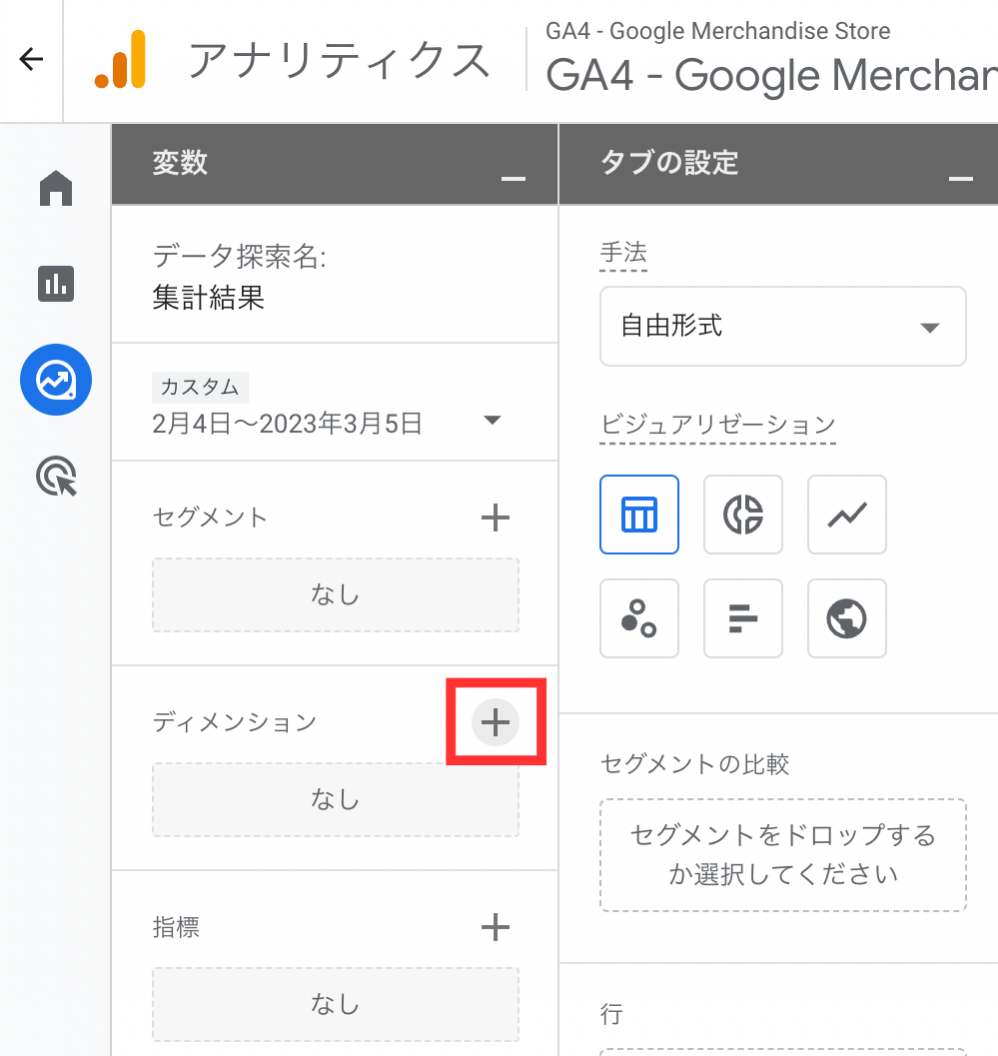Open the 自由形式 technique dropdown
998x1056 pixels.
click(783, 327)
